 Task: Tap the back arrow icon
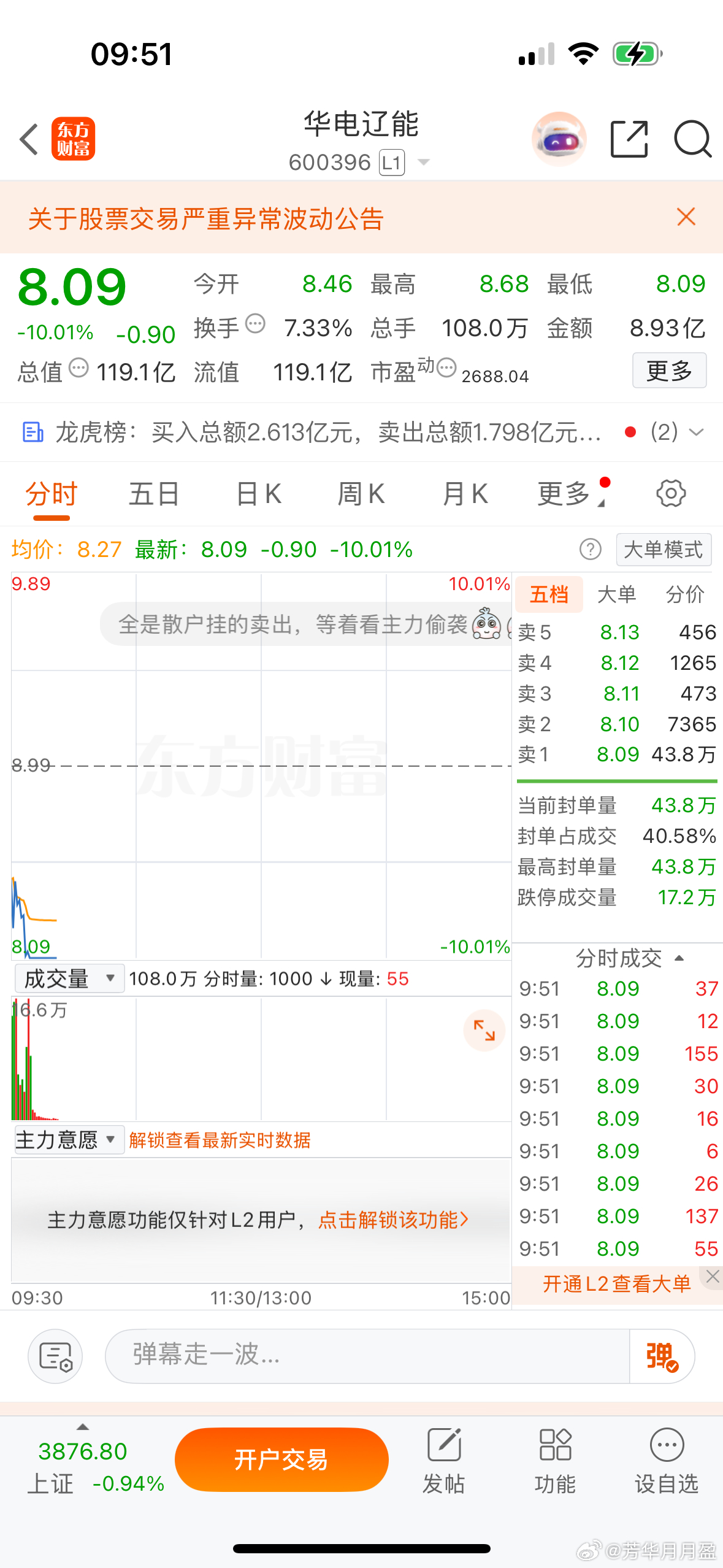coord(29,139)
